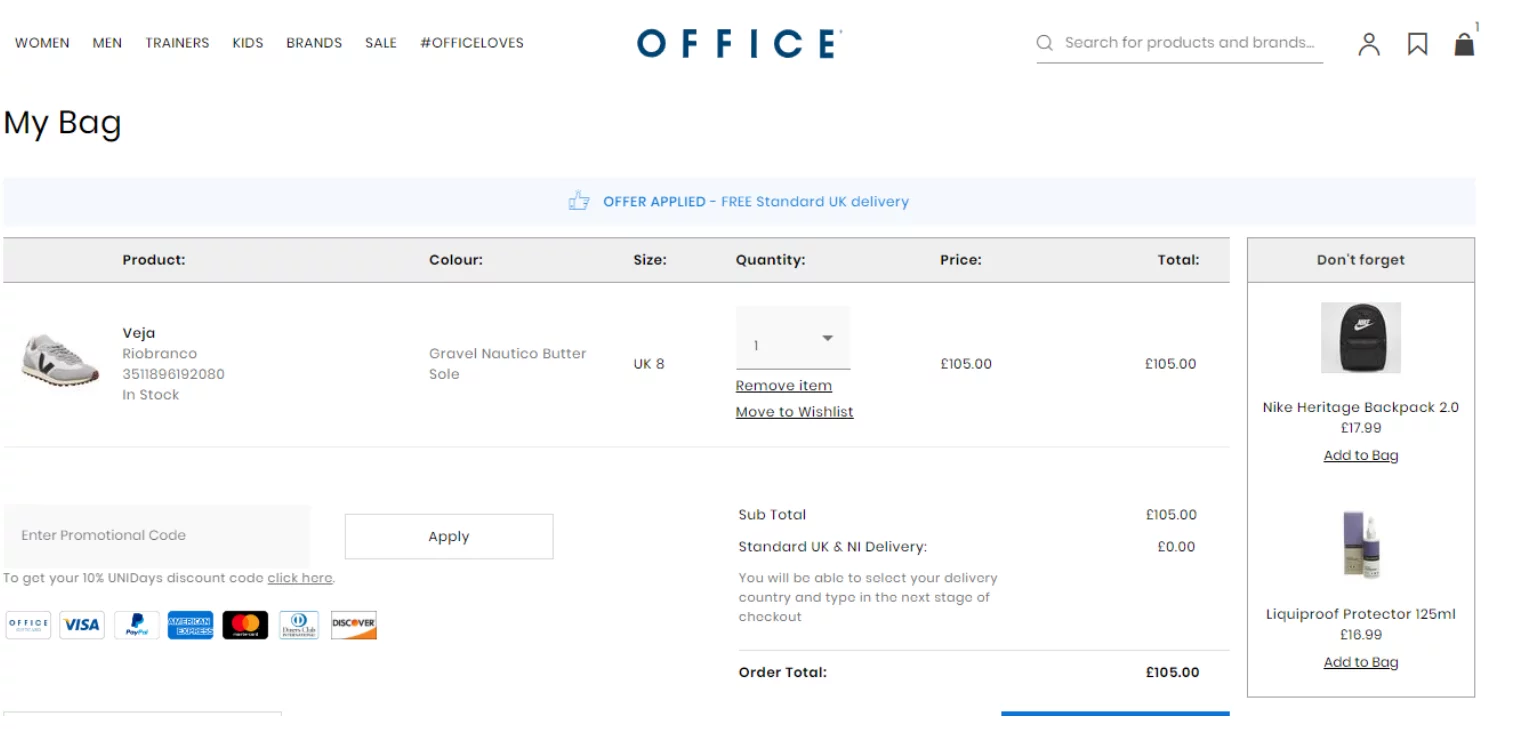Click the OFFICE gift card payment icon
The width and height of the screenshot is (1526, 729).
[28, 625]
